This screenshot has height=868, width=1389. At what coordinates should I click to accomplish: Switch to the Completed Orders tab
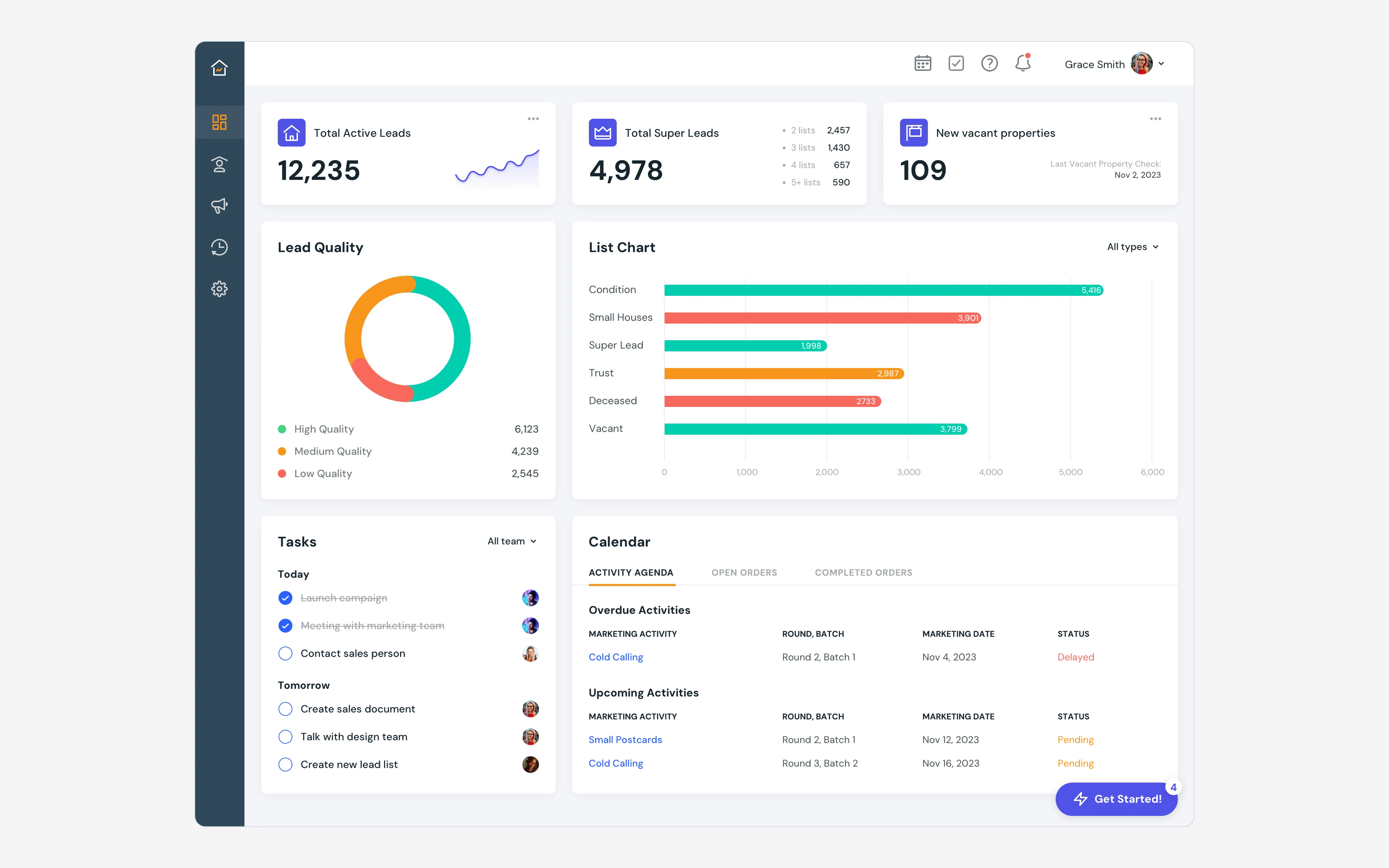click(x=863, y=572)
